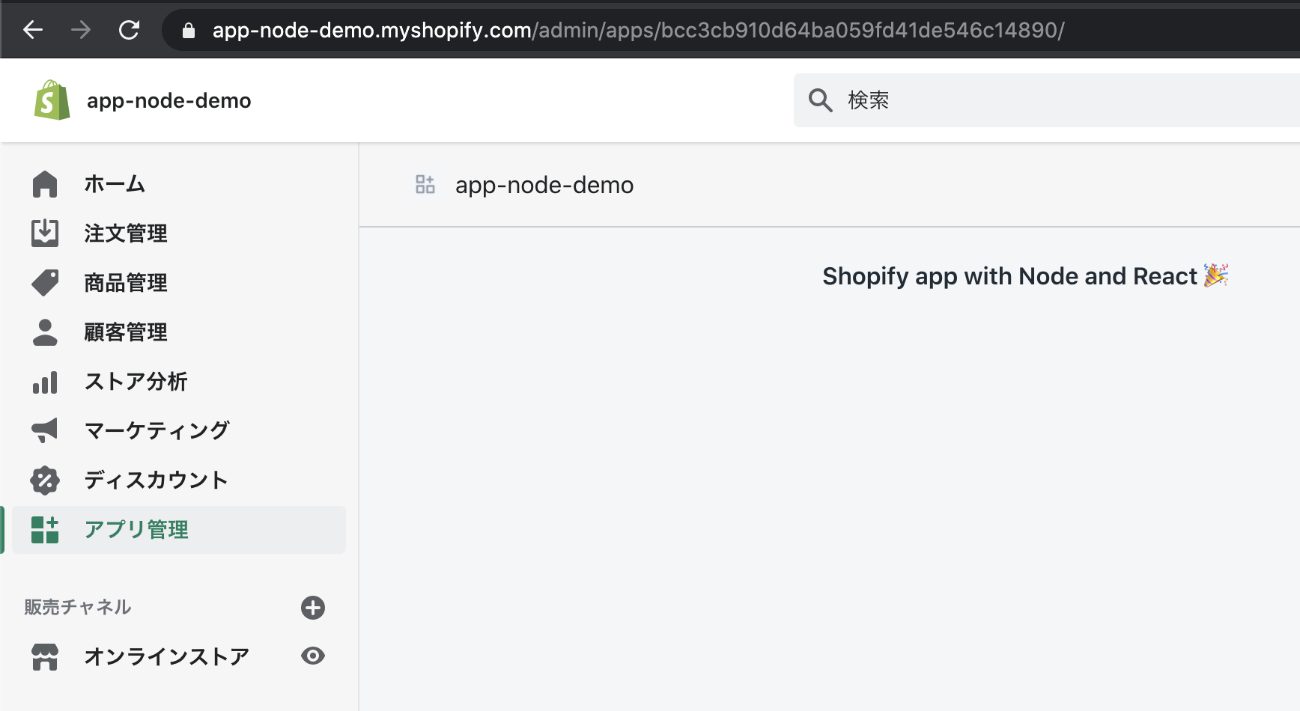The image size is (1300, 711).
Task: Click the products tag icon
Action: [45, 283]
